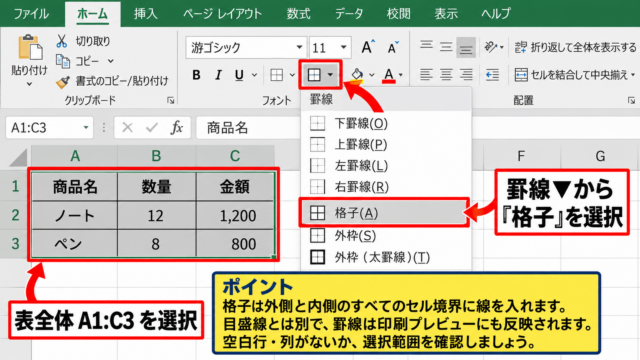Switch to the ページ レイアウト tab
Screen dimensions: 640x360
click(222, 13)
